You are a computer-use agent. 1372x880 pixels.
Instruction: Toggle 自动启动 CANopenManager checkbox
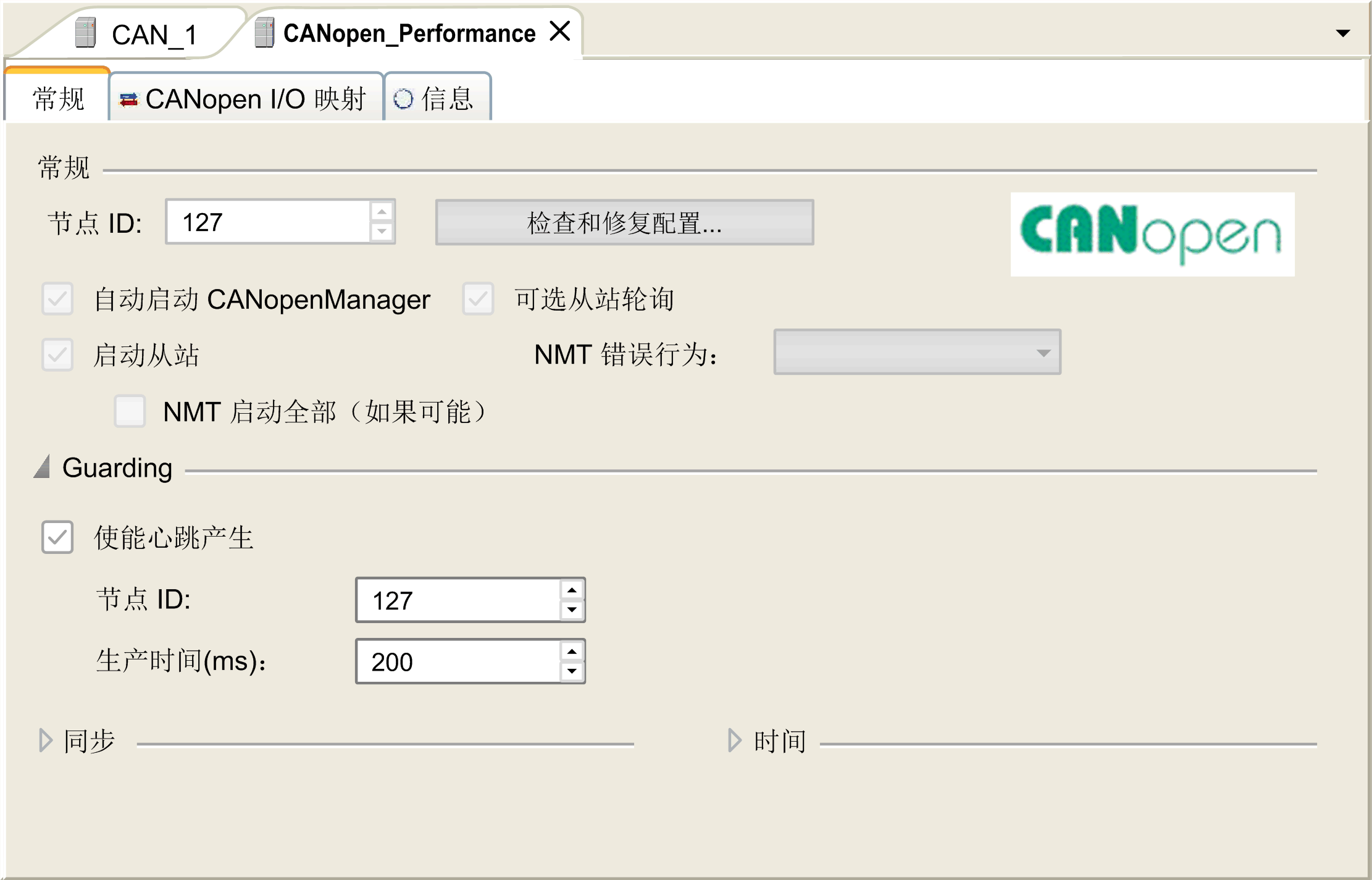pyautogui.click(x=57, y=299)
